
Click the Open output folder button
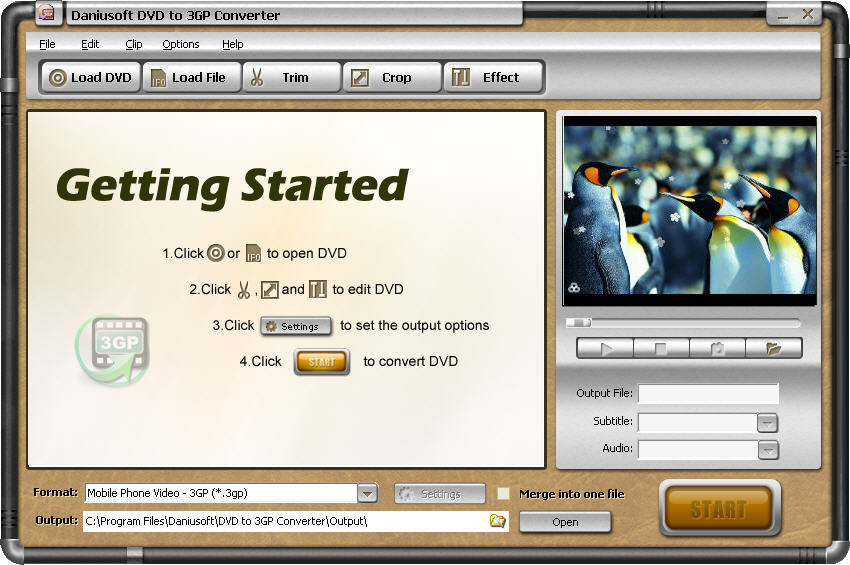coord(565,522)
